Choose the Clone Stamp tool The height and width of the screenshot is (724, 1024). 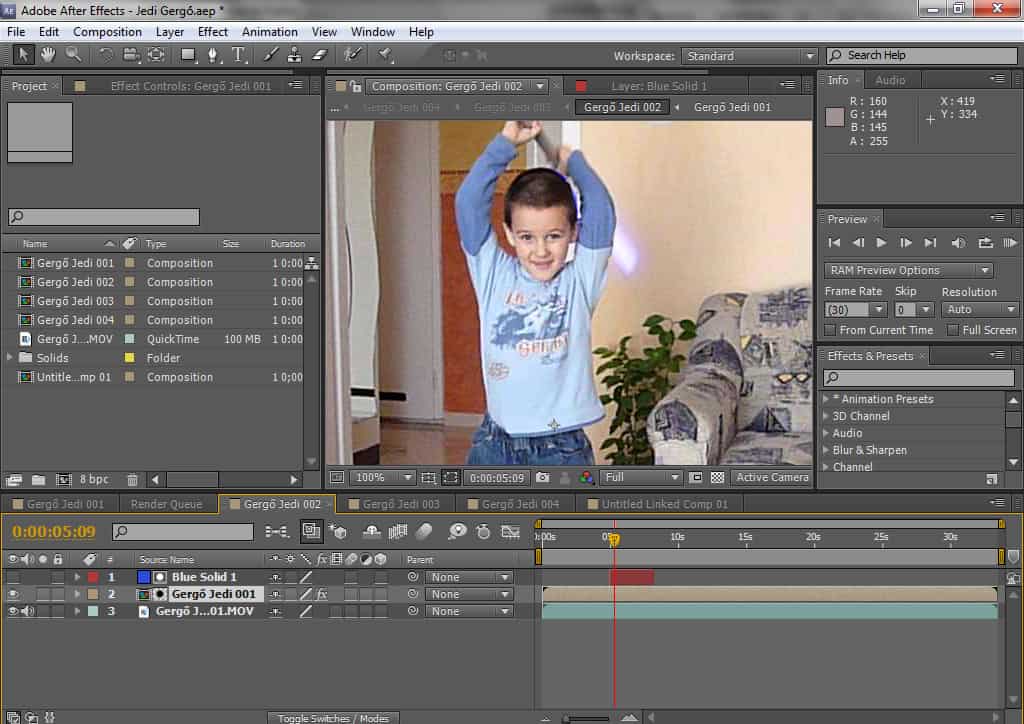[295, 54]
